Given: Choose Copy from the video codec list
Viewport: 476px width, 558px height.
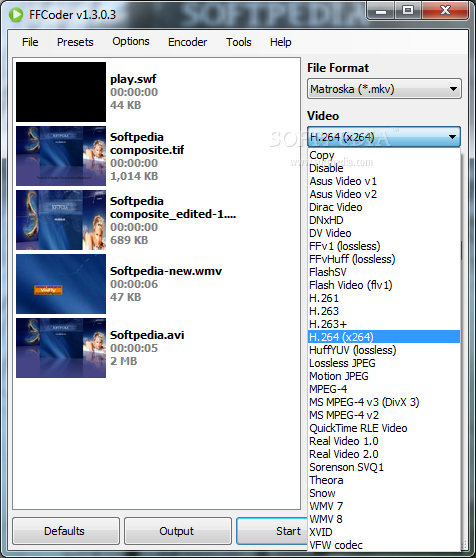Looking at the screenshot, I should (x=384, y=155).
